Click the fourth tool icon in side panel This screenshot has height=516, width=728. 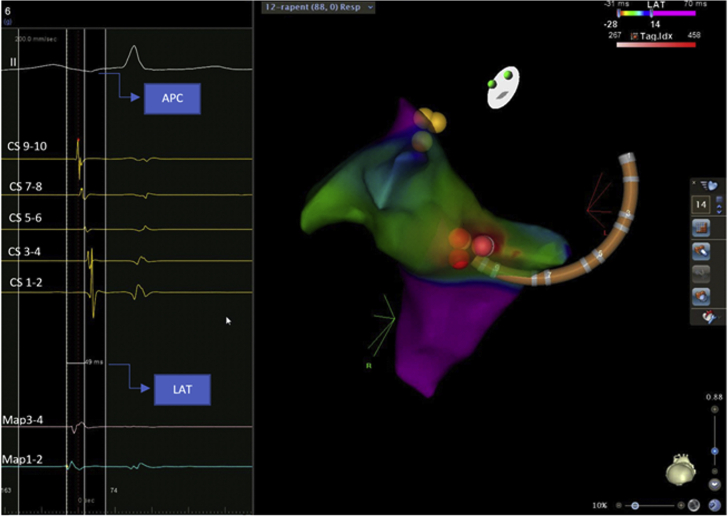[x=701, y=295]
